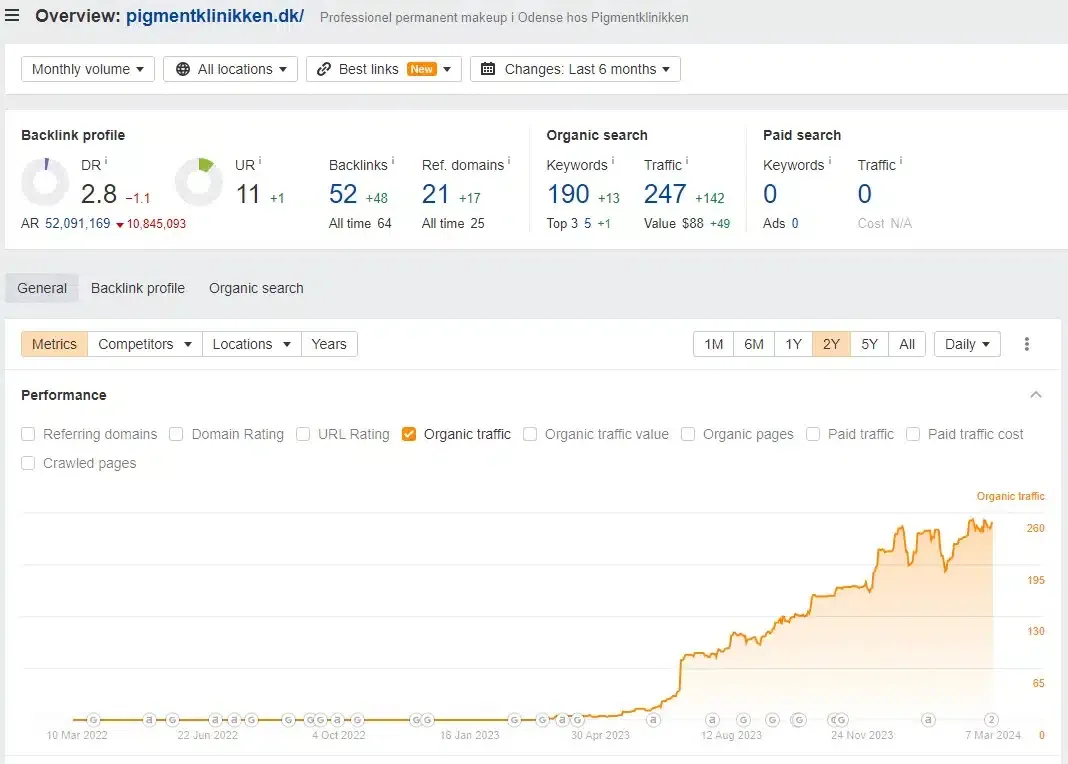Enable the Crawled pages checkbox
Image resolution: width=1068 pixels, height=764 pixels.
(28, 463)
